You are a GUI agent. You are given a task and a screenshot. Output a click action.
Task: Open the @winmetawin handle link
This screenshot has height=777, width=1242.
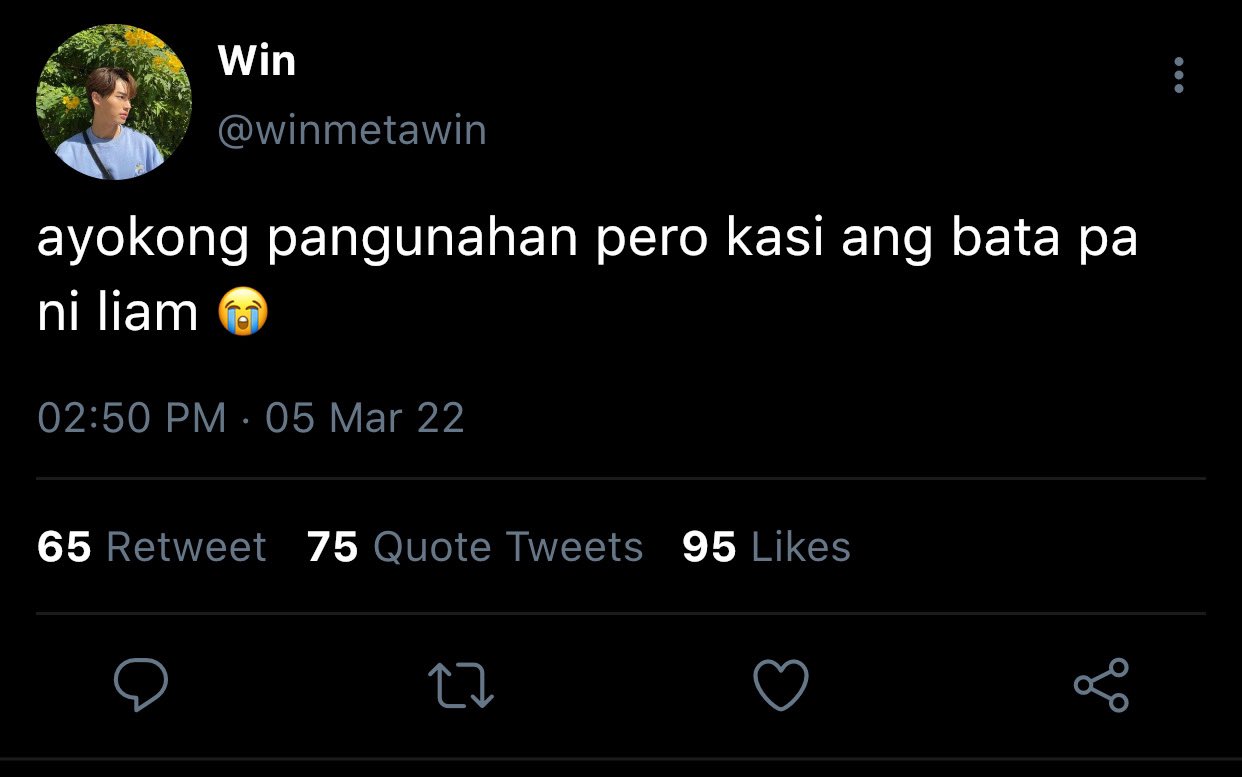[352, 131]
